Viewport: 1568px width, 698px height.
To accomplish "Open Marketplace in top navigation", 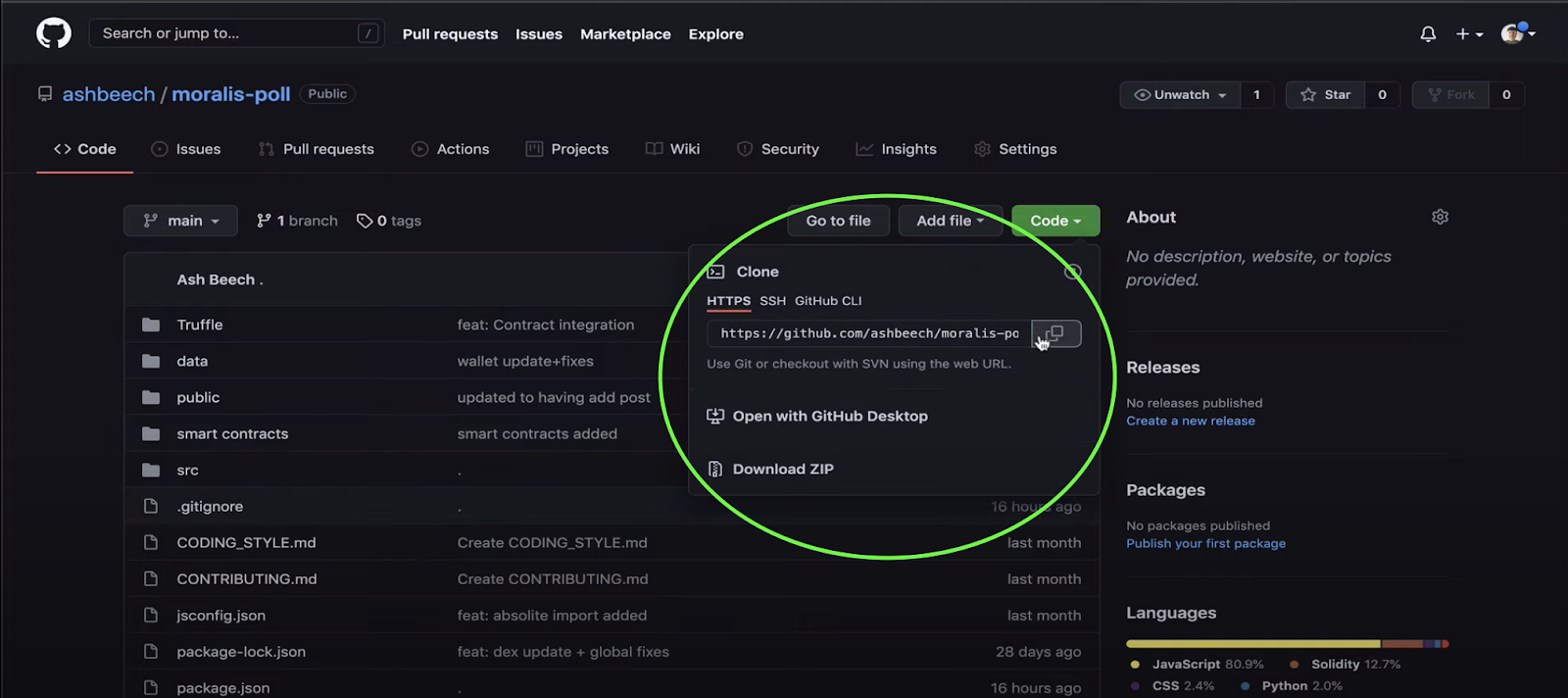I will [x=625, y=34].
